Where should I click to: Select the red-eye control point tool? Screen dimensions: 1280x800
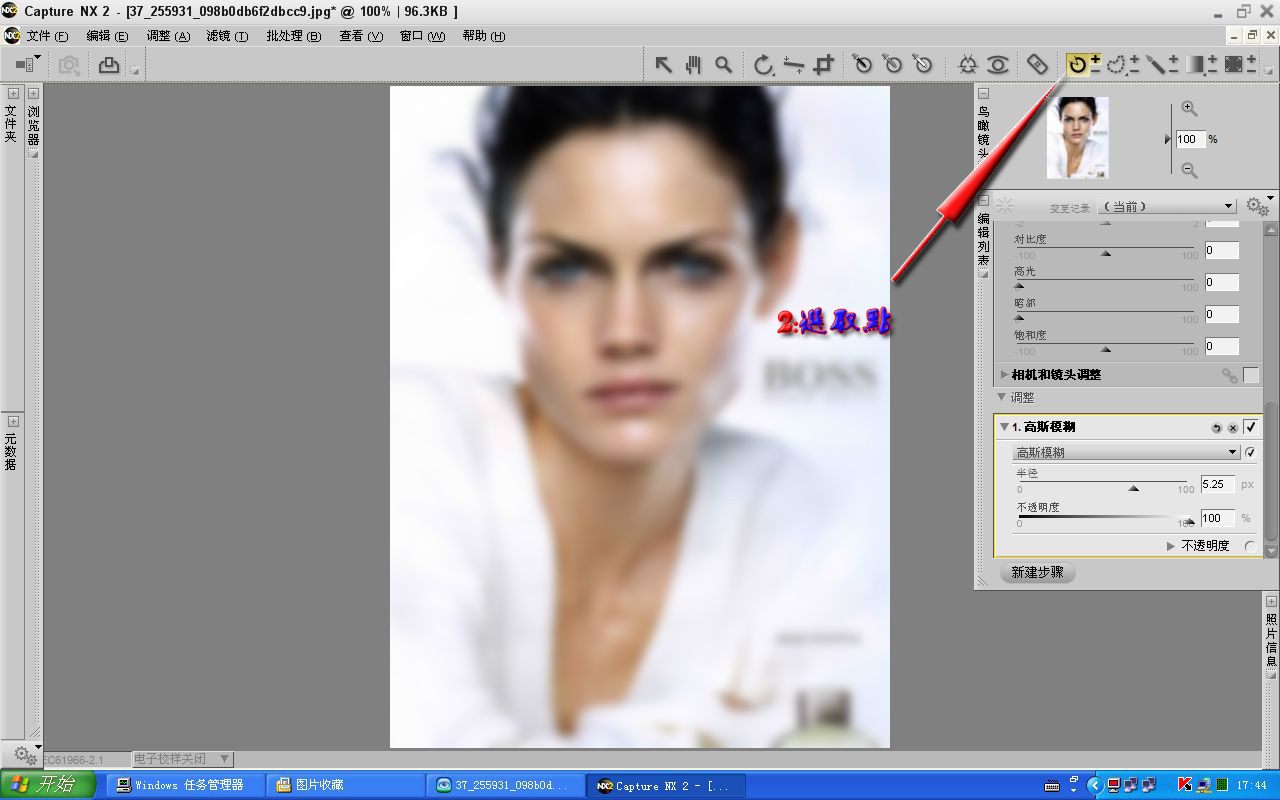(x=997, y=65)
